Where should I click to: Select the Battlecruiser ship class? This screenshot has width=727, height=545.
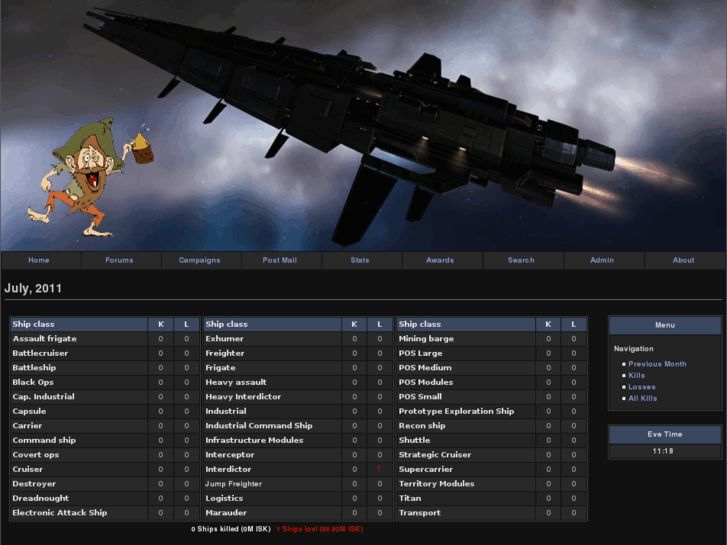[x=40, y=353]
